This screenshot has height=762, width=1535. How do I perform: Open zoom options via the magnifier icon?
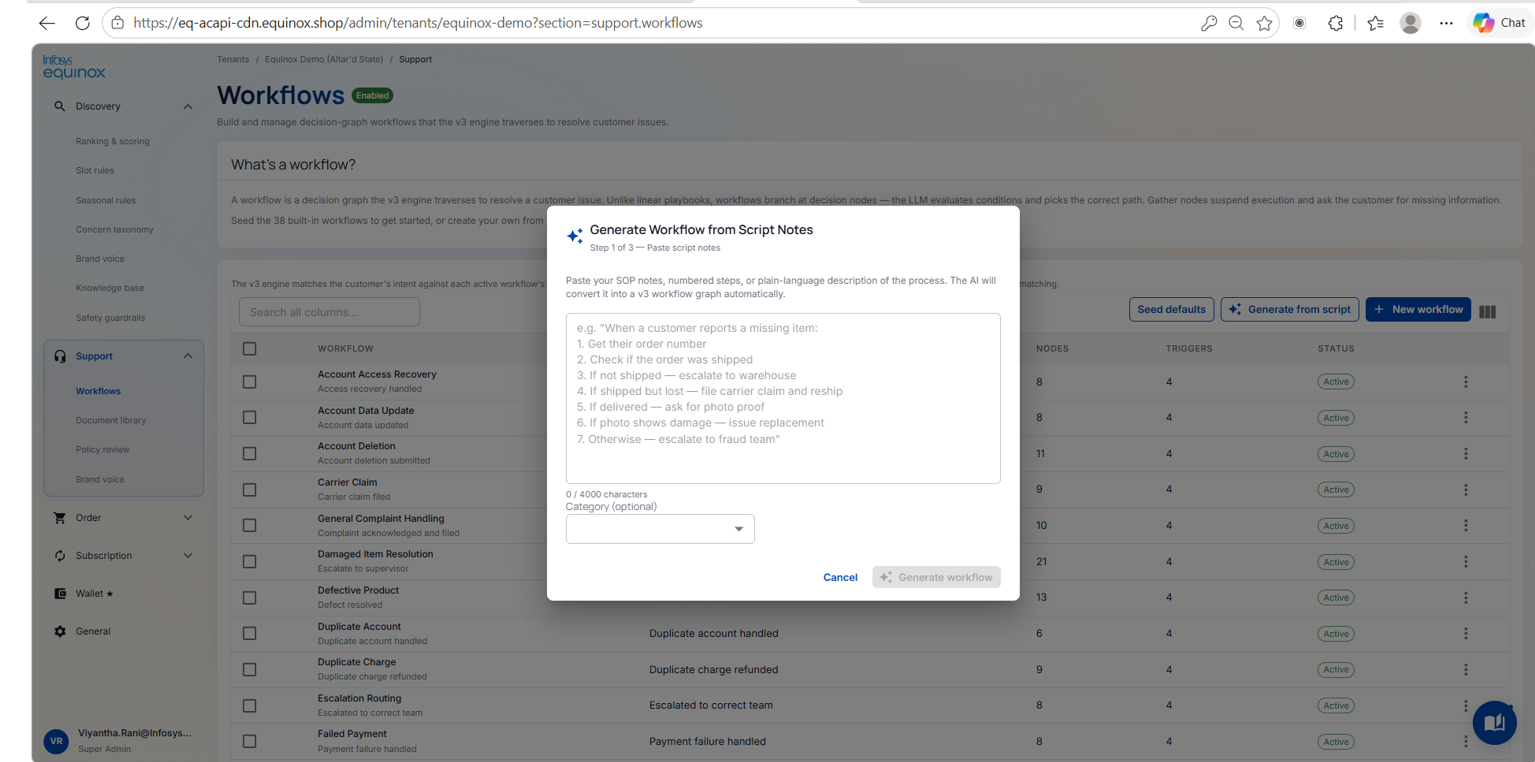click(x=1236, y=23)
